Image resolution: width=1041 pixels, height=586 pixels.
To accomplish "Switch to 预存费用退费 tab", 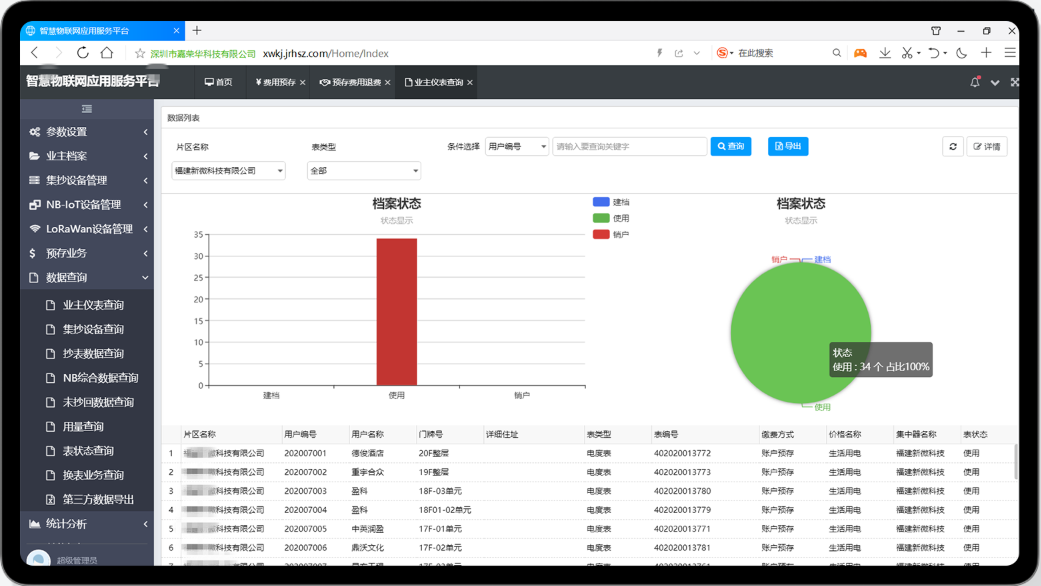I will tap(350, 82).
